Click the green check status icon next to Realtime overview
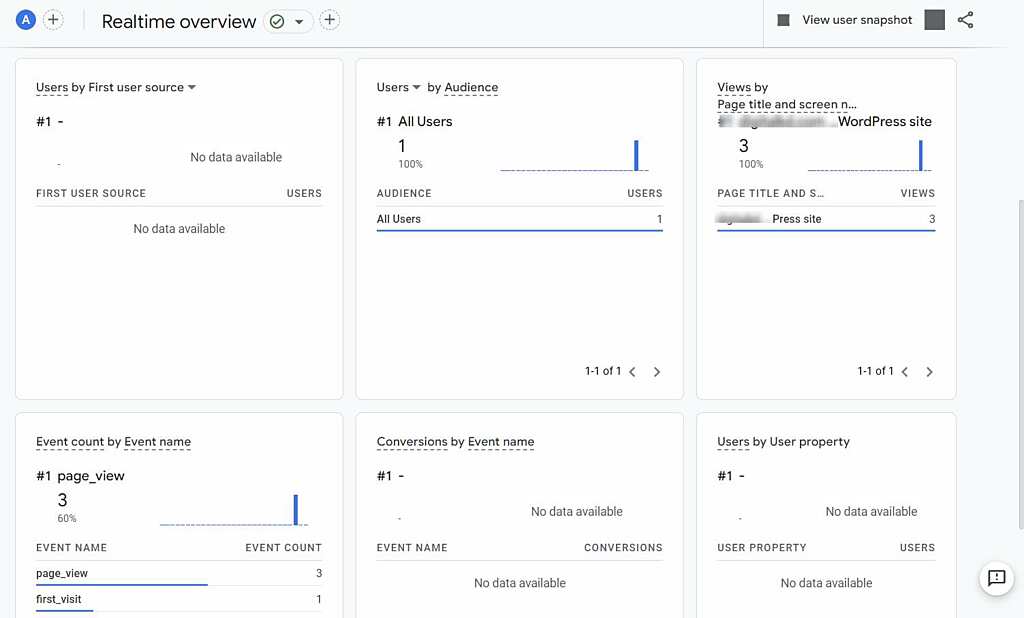Screen dimensions: 1024x618 tap(277, 22)
